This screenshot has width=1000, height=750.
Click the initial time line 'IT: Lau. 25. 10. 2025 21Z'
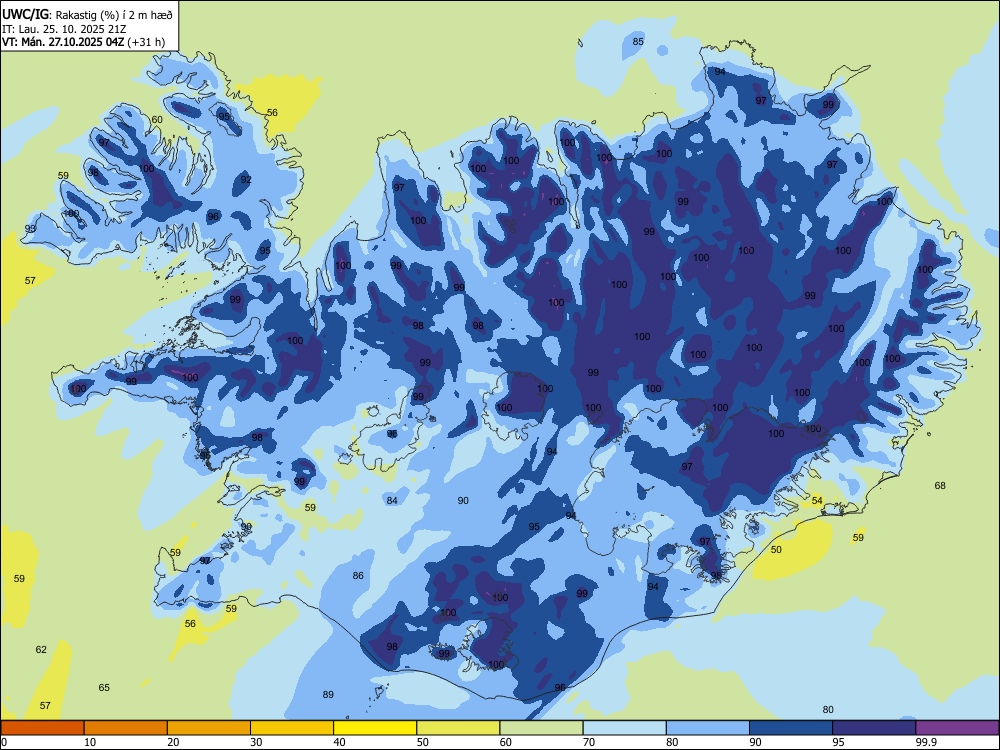point(64,29)
